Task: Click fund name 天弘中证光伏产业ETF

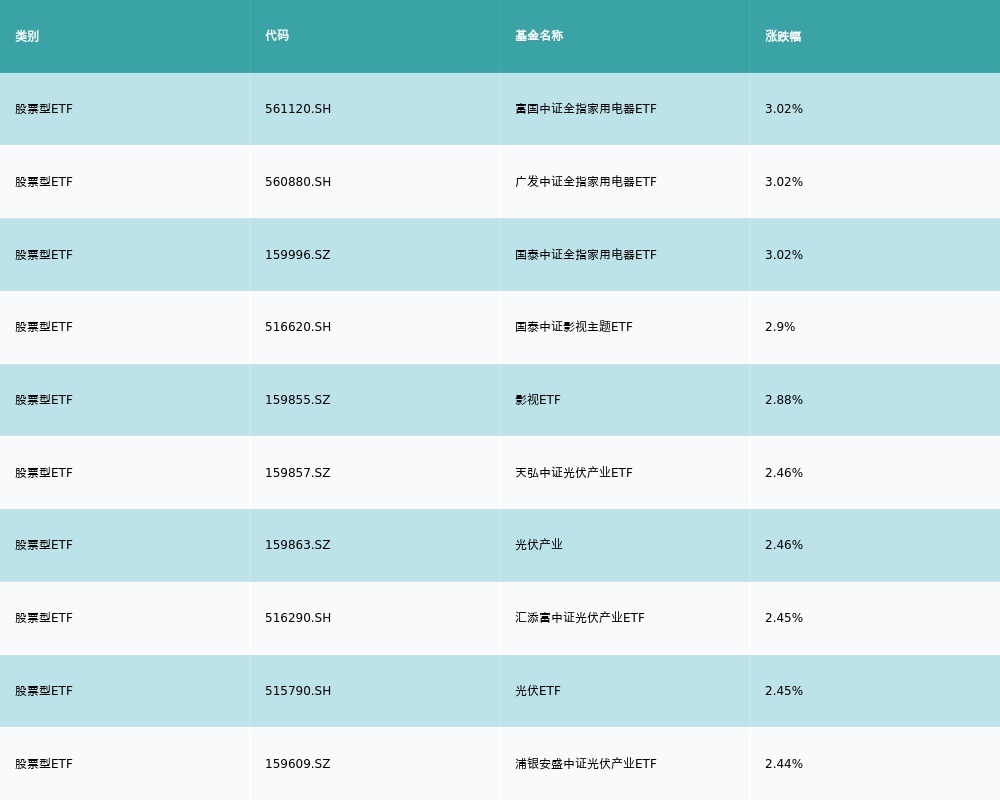Action: pyautogui.click(x=574, y=473)
